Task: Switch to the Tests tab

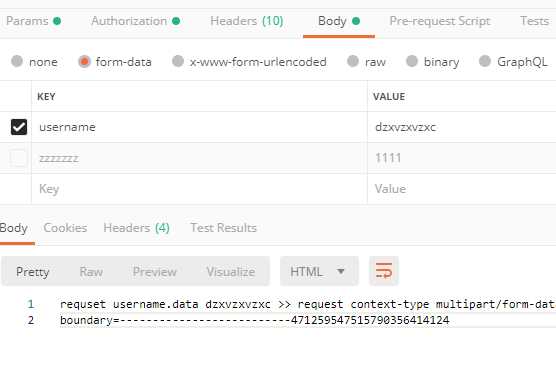Action: [x=534, y=21]
